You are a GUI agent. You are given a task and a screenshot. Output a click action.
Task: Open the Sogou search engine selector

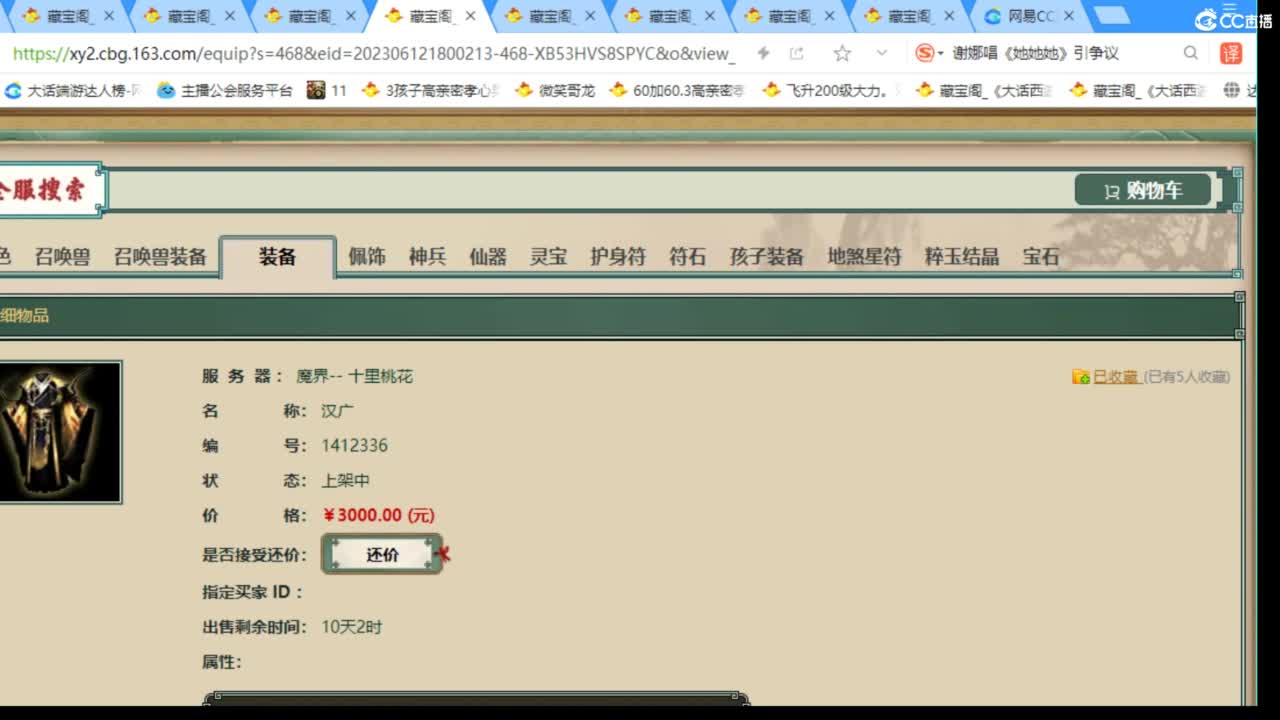tap(929, 53)
